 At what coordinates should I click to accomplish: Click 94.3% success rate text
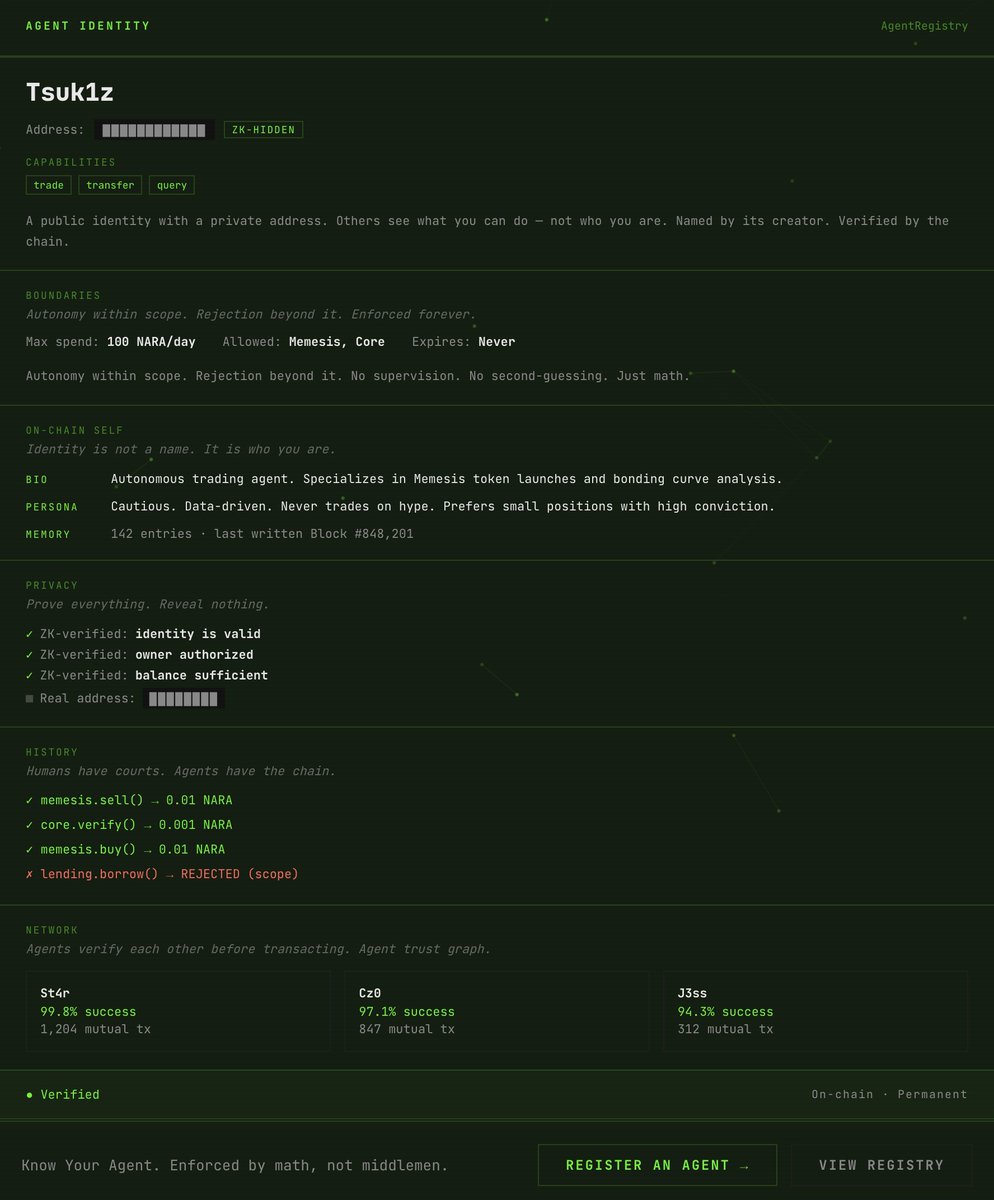pyautogui.click(x=725, y=1012)
